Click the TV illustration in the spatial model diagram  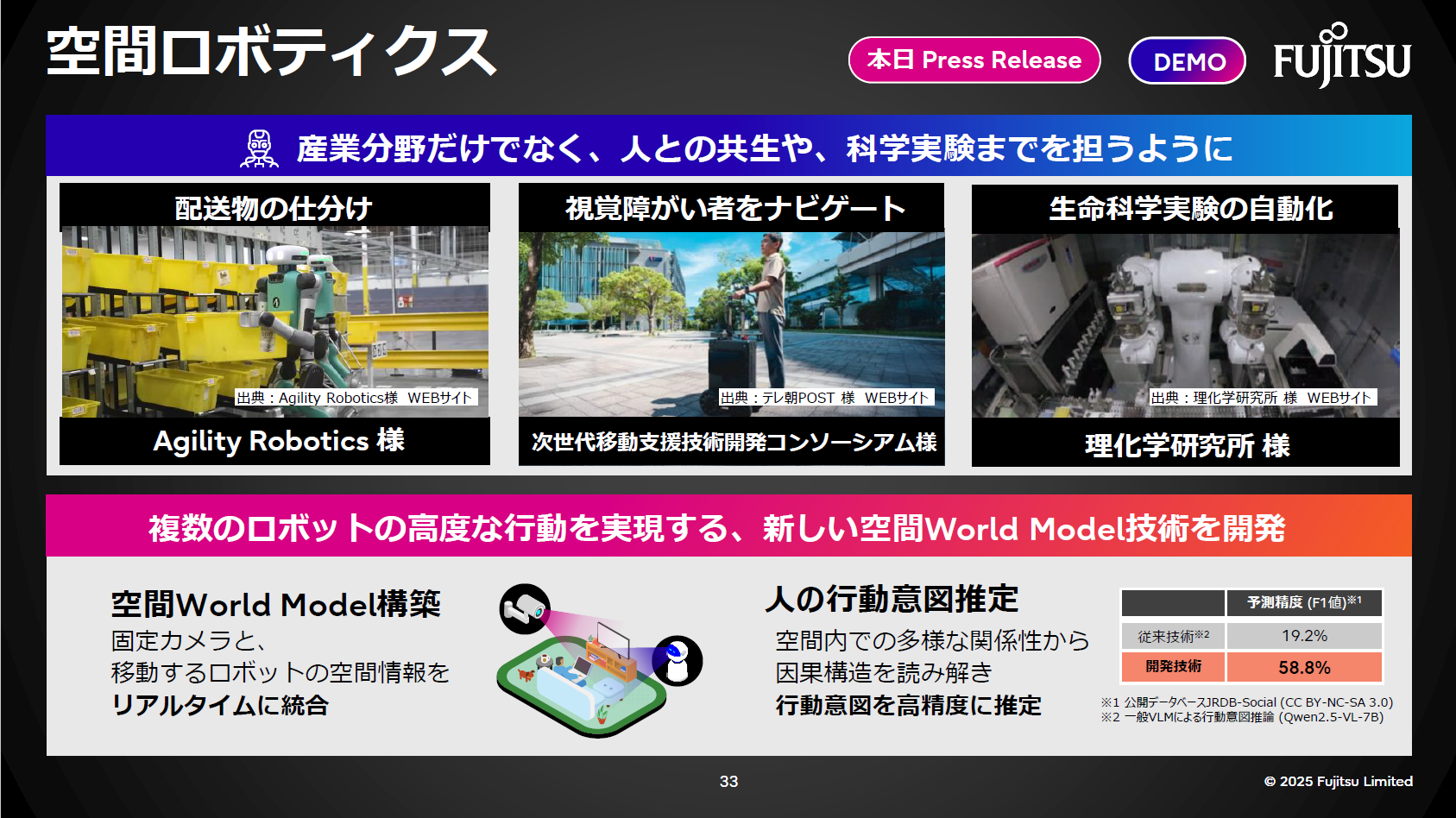[x=613, y=639]
